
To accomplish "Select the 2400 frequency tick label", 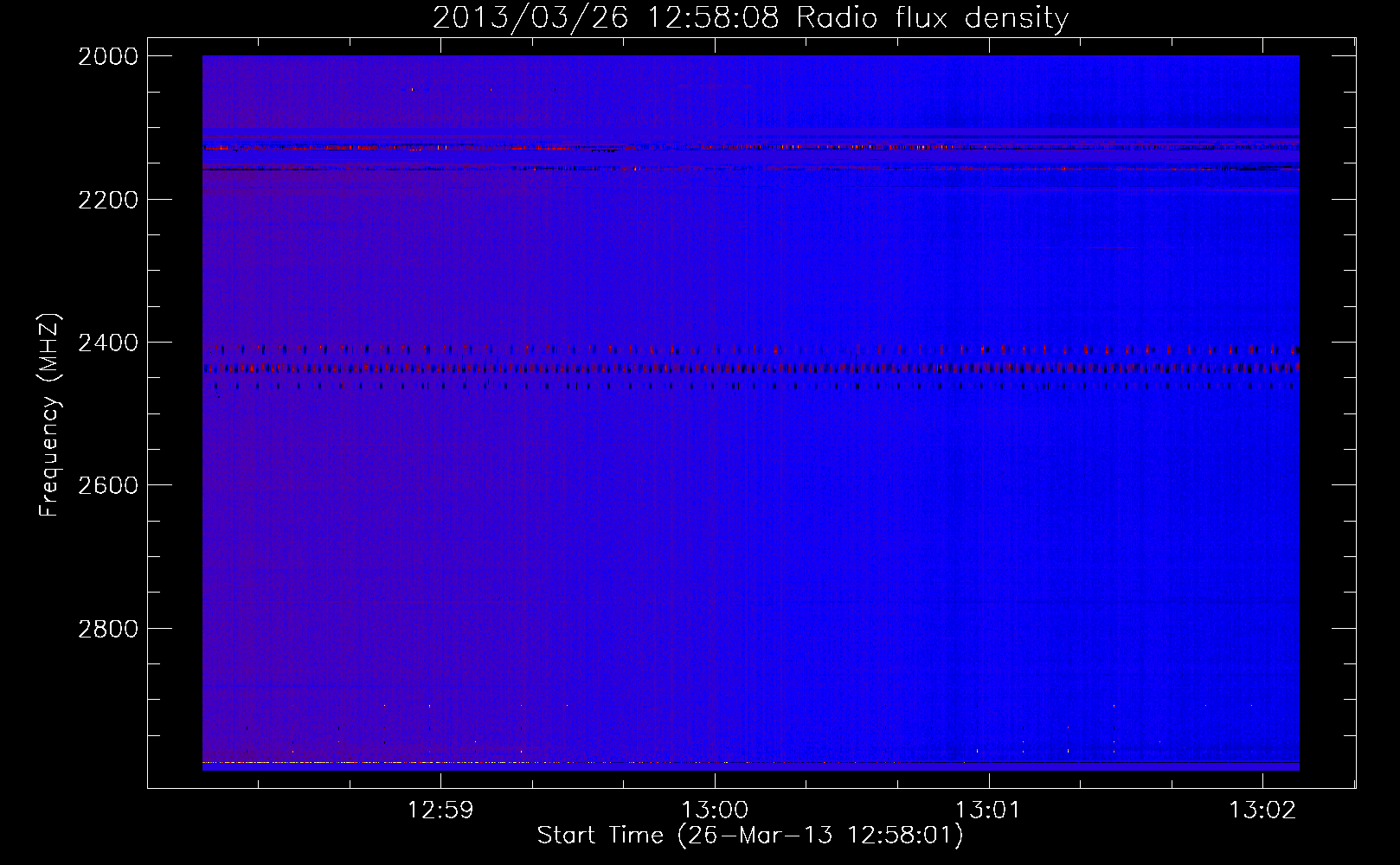I will coord(108,343).
